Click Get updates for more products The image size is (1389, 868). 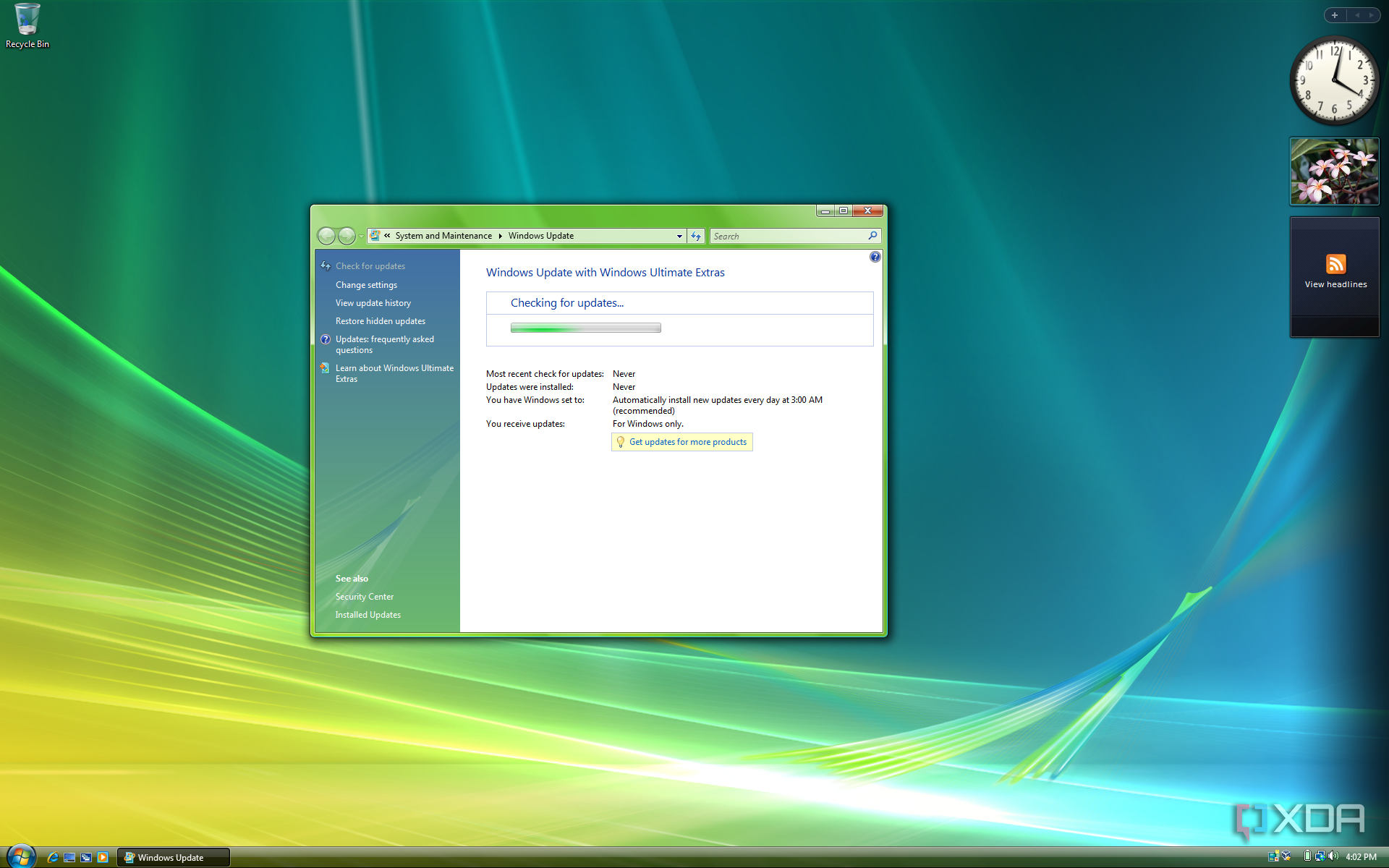(681, 441)
